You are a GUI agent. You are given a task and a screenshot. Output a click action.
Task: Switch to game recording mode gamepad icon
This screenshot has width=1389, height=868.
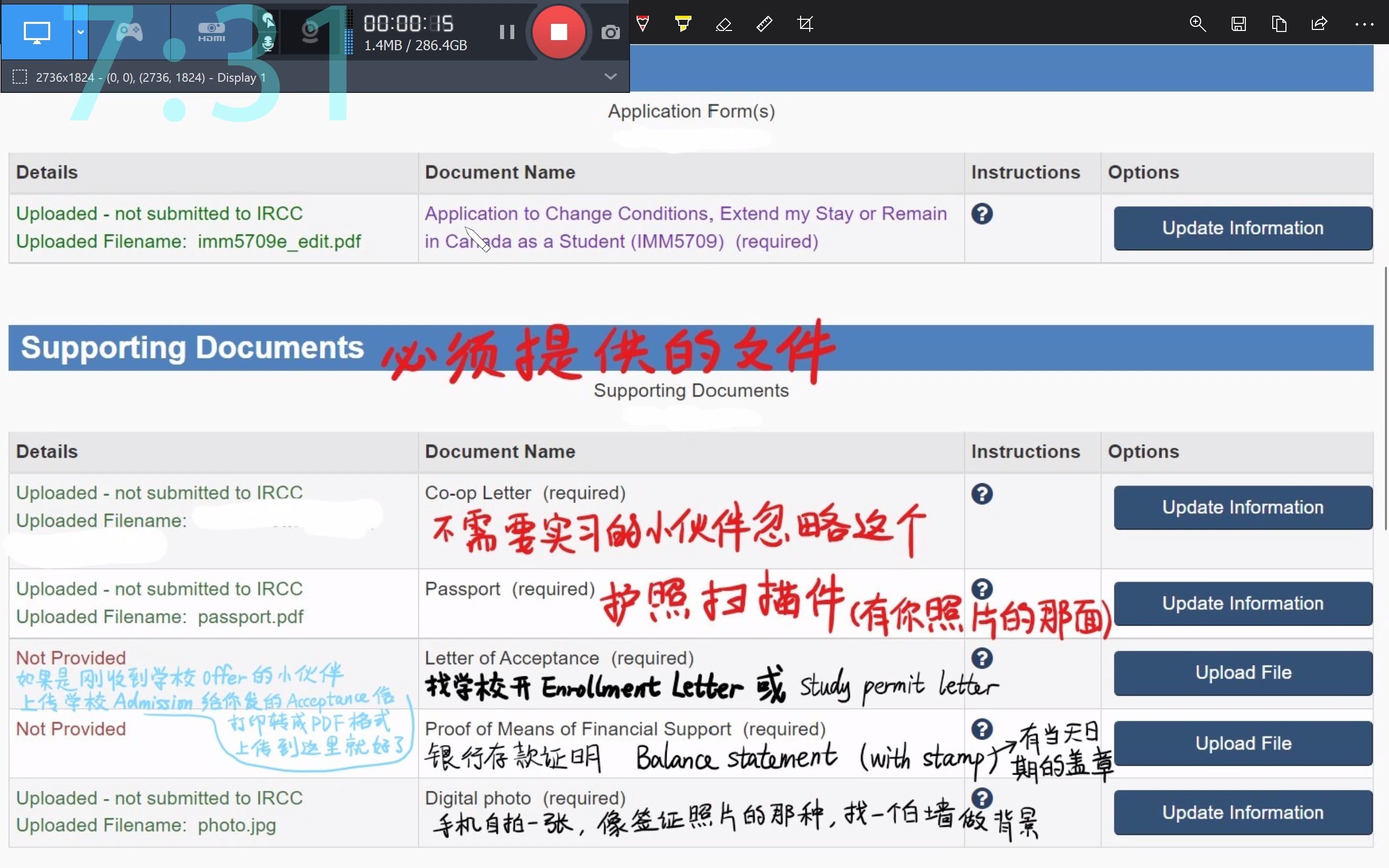[130, 31]
